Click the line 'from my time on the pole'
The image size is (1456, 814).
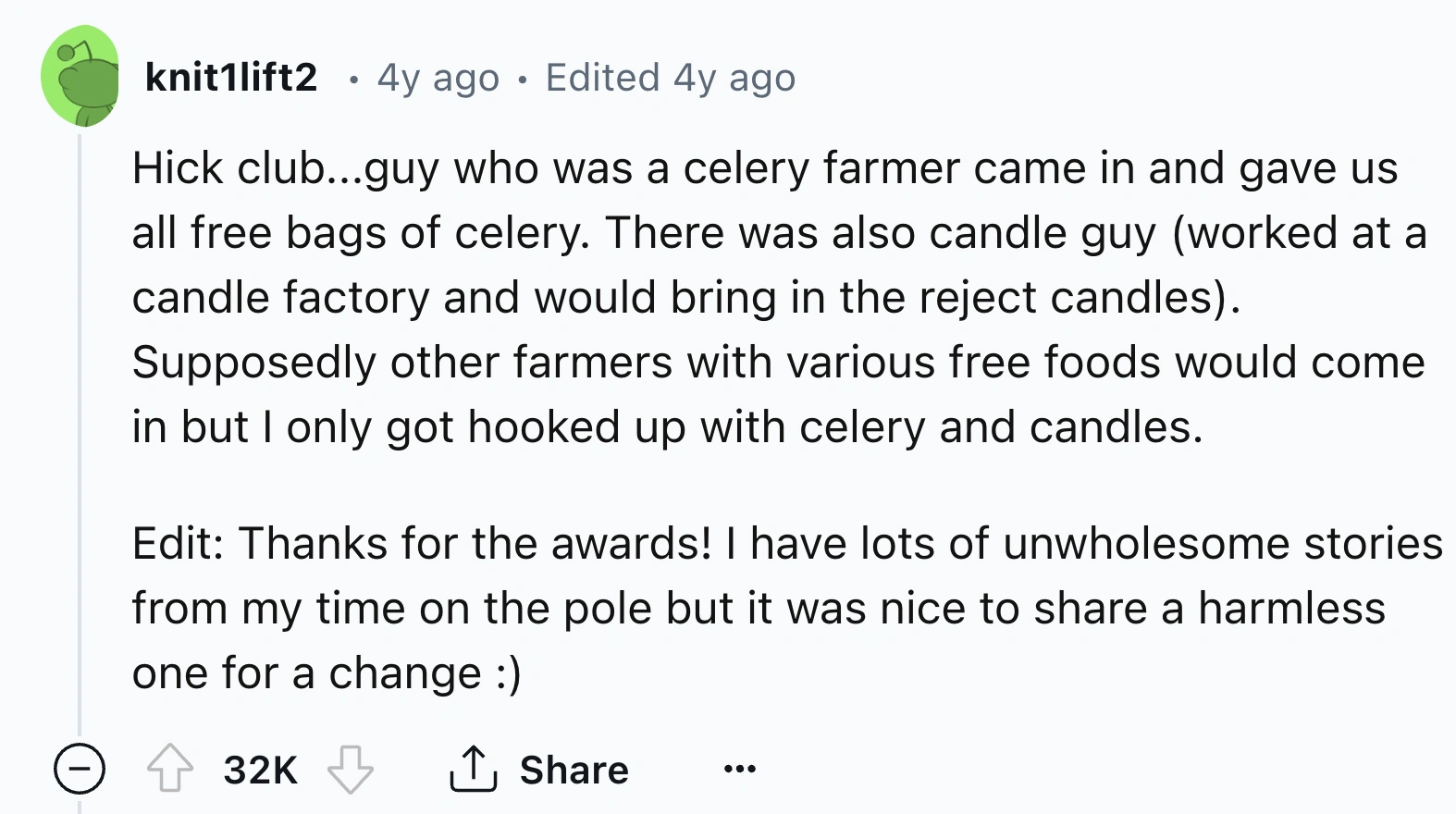pyautogui.click(x=759, y=609)
